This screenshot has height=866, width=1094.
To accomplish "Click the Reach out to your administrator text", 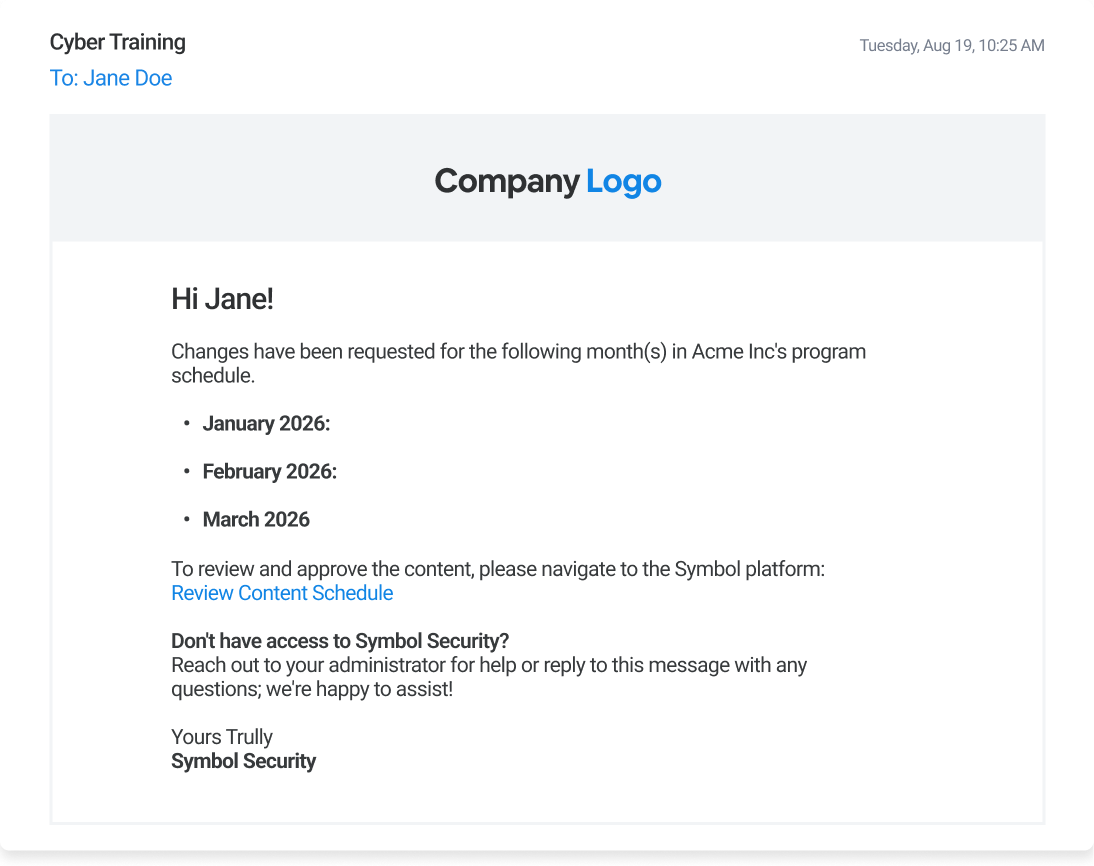I will pos(489,677).
